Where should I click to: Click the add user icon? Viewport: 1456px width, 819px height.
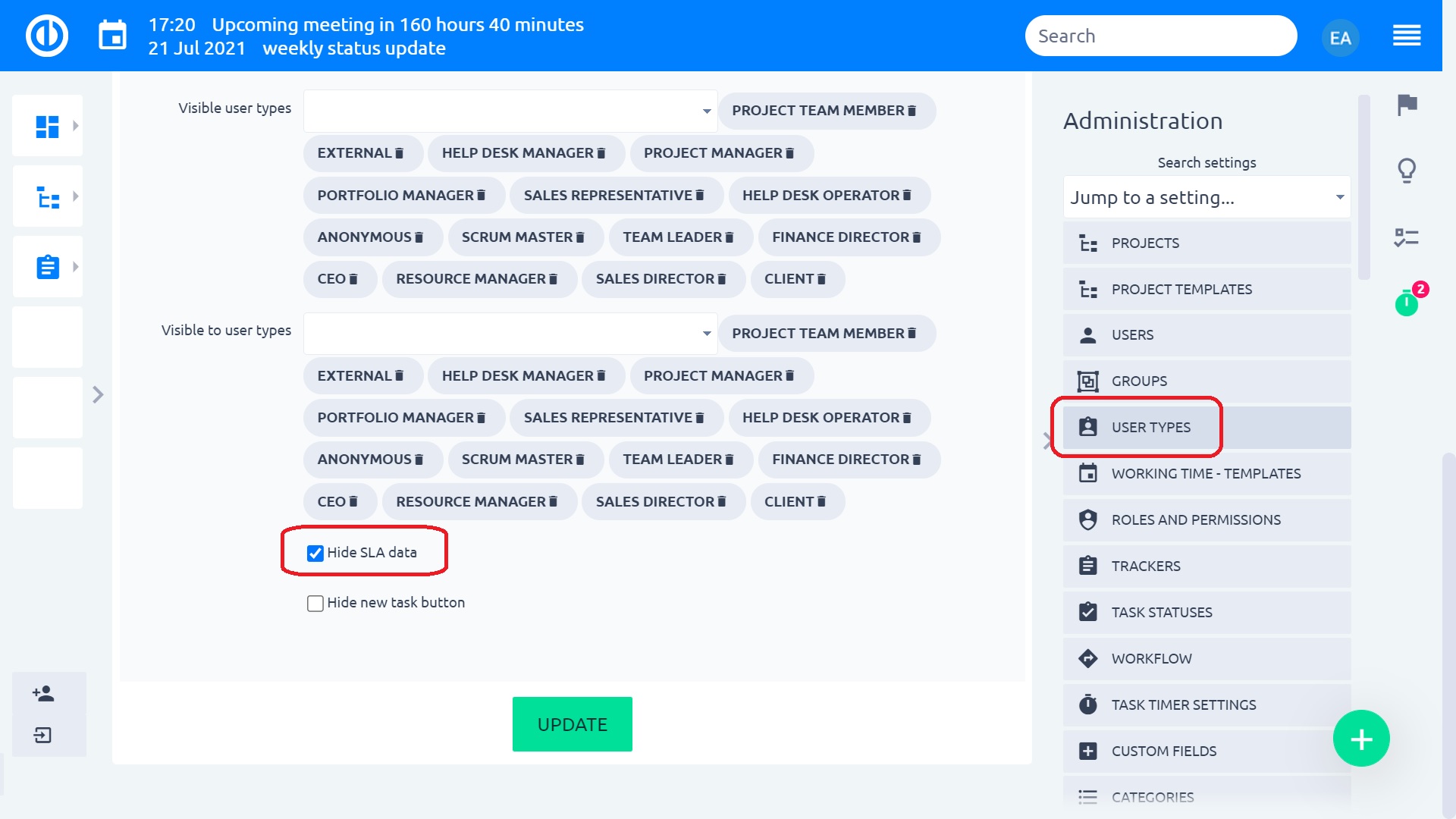pyautogui.click(x=43, y=693)
